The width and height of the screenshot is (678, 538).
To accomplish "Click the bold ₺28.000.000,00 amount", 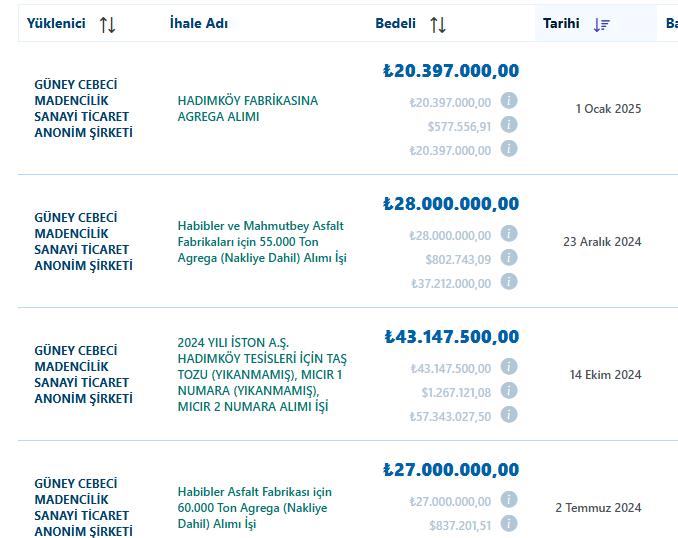I will click(451, 204).
